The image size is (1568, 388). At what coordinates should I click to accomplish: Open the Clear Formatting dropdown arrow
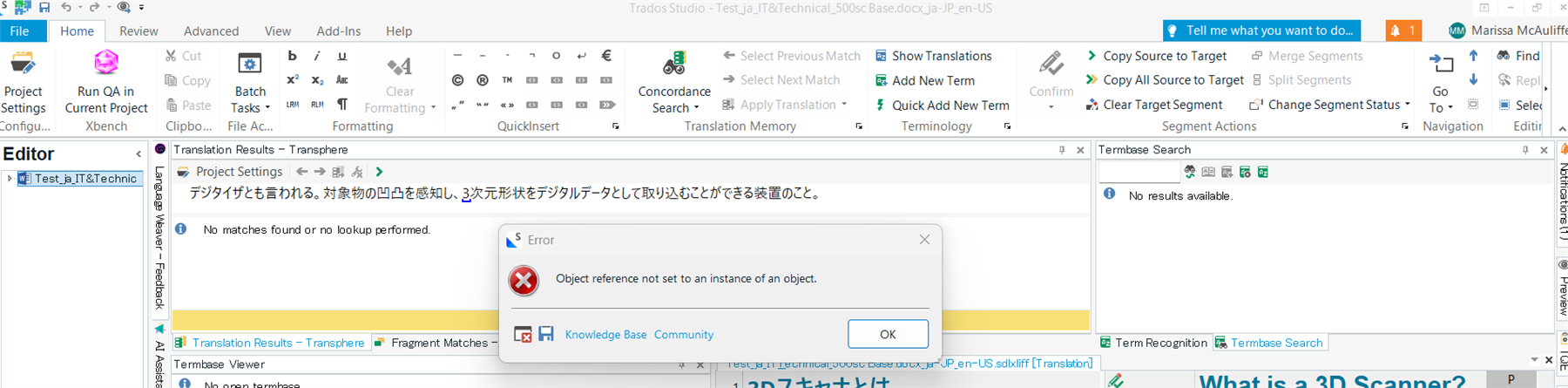(433, 108)
